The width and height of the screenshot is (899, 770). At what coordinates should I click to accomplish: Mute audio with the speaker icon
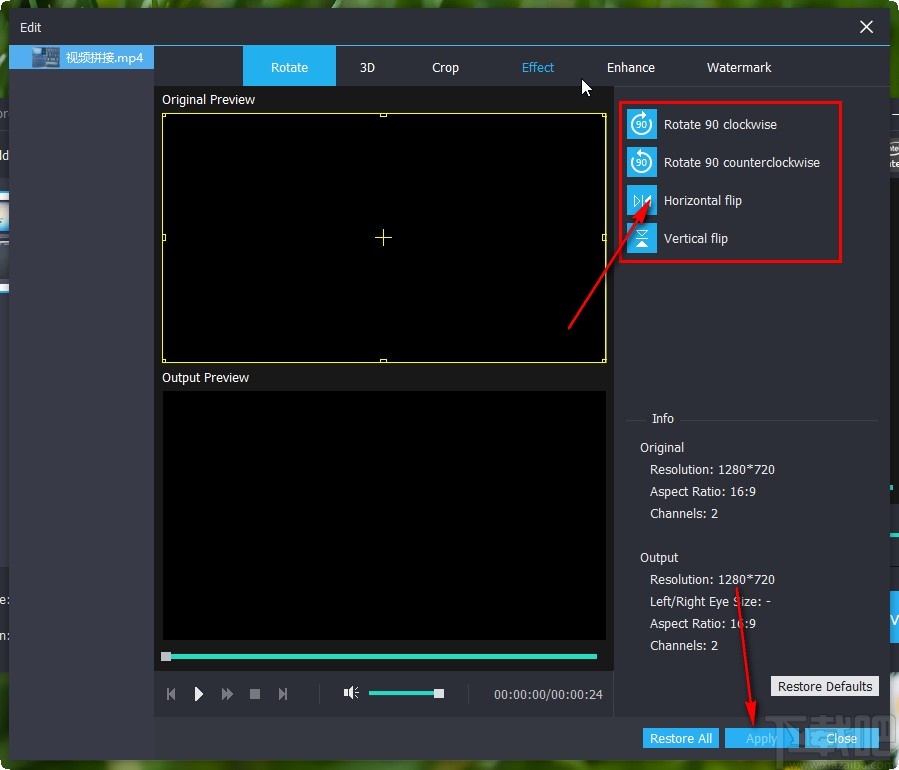click(x=351, y=693)
